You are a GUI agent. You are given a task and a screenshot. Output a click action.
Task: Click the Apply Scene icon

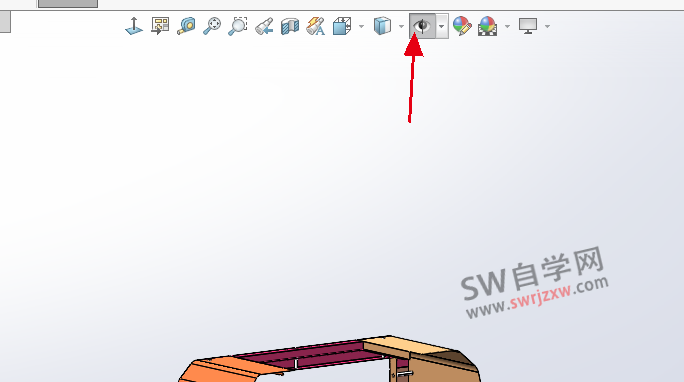coord(488,26)
